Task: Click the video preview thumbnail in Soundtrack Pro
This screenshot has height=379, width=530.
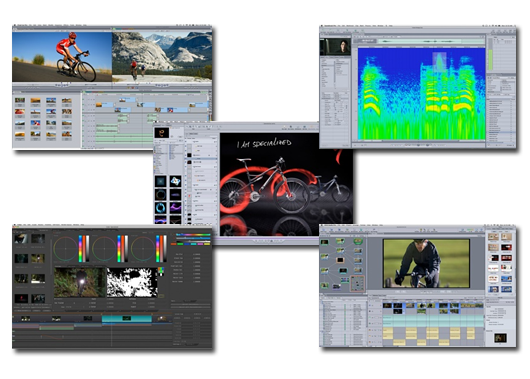Action: 335,47
